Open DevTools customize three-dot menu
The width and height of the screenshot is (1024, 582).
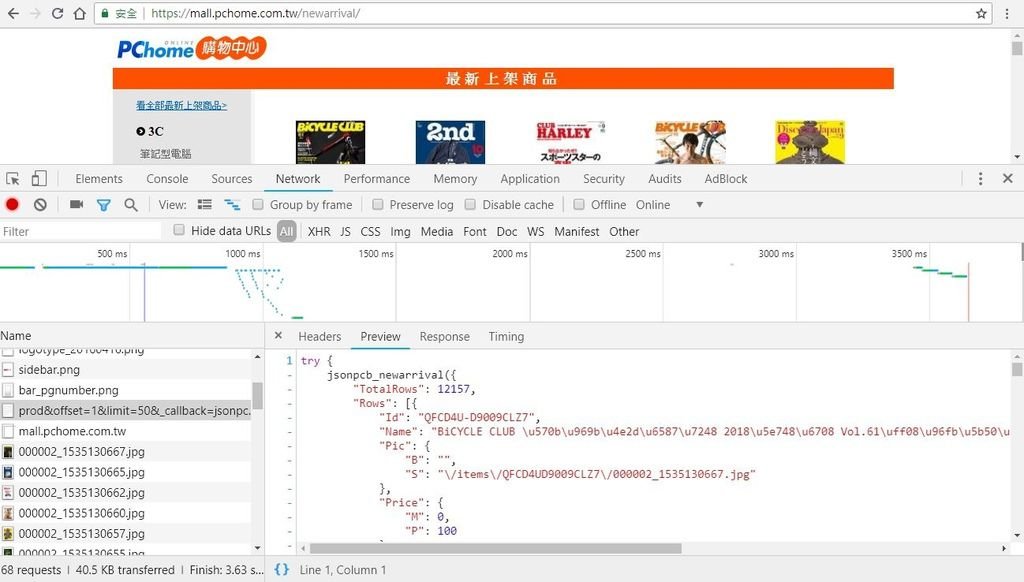[980, 179]
